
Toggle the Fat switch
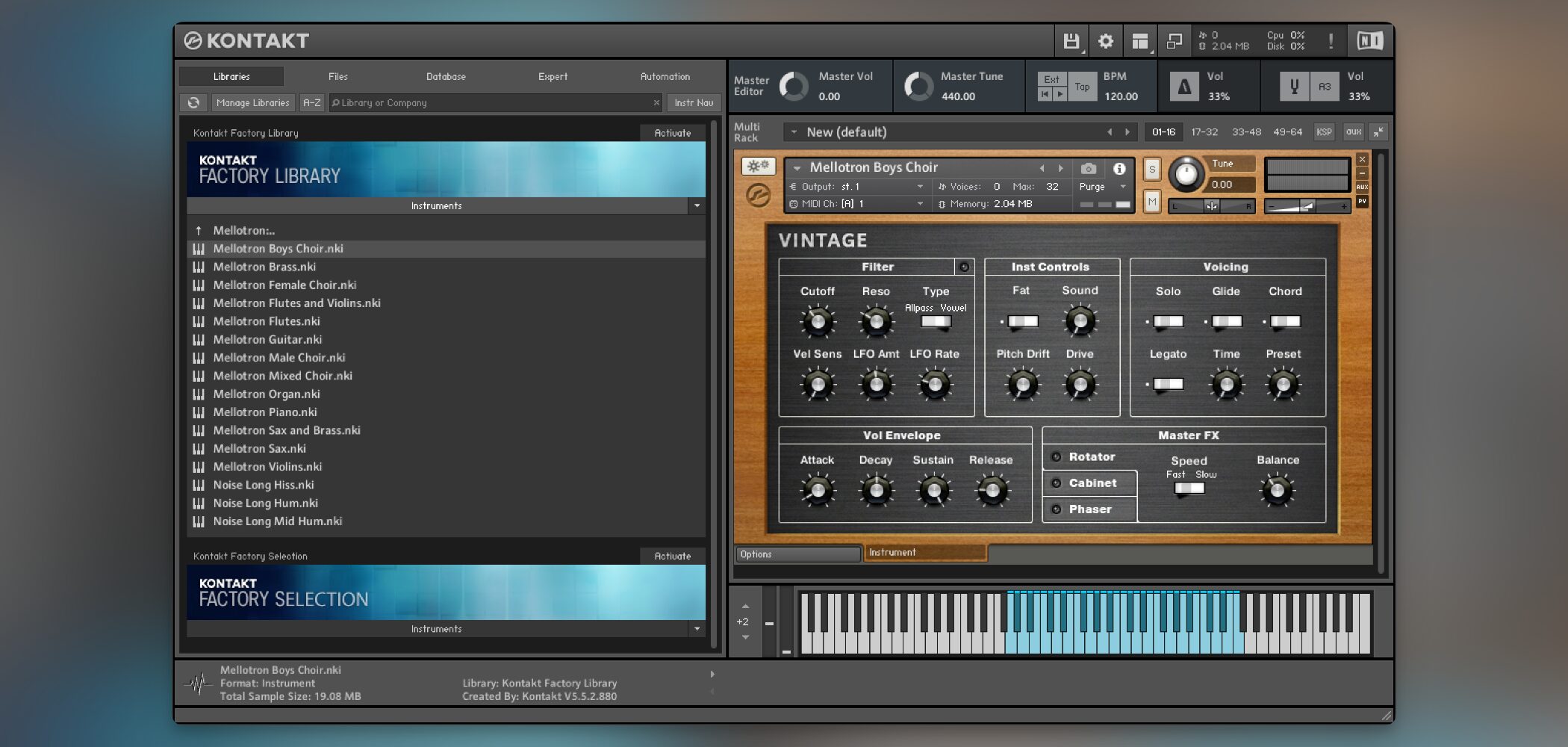point(1022,322)
